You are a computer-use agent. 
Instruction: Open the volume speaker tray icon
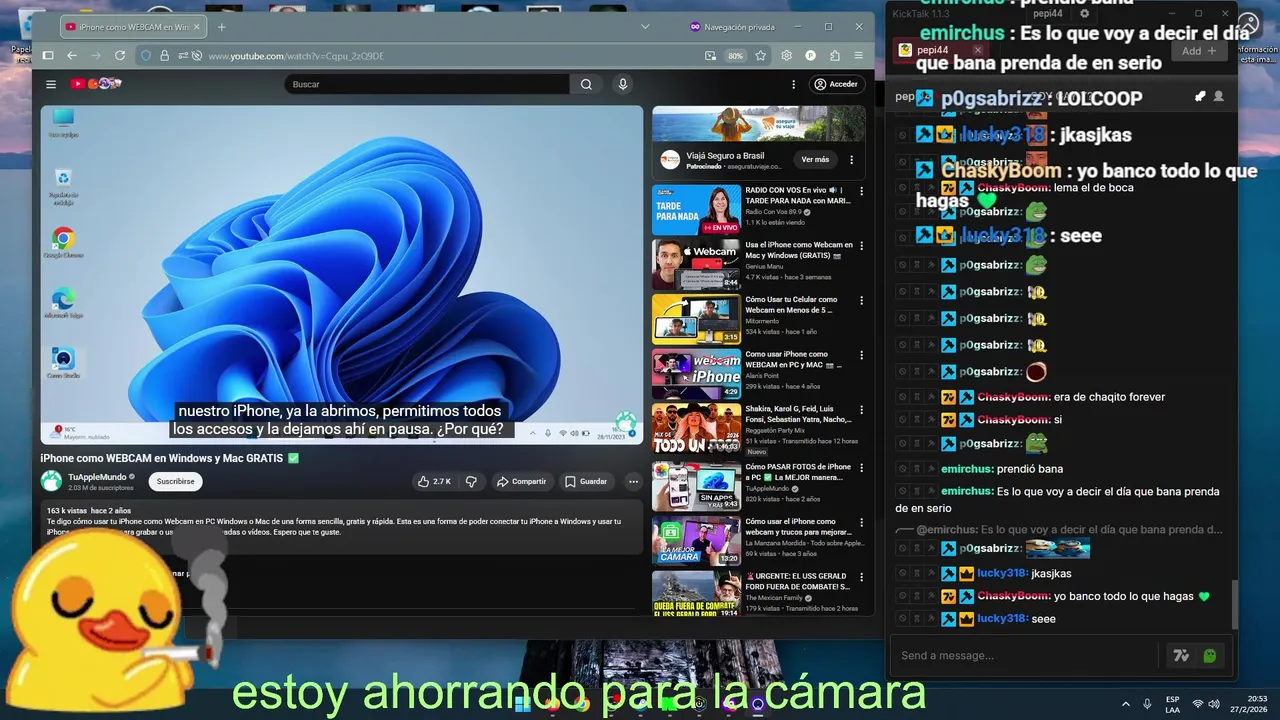point(1214,704)
